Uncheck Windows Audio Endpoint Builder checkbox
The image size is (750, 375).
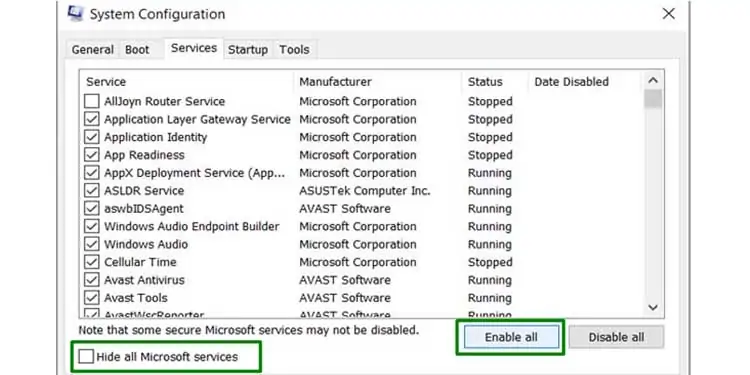click(x=91, y=226)
